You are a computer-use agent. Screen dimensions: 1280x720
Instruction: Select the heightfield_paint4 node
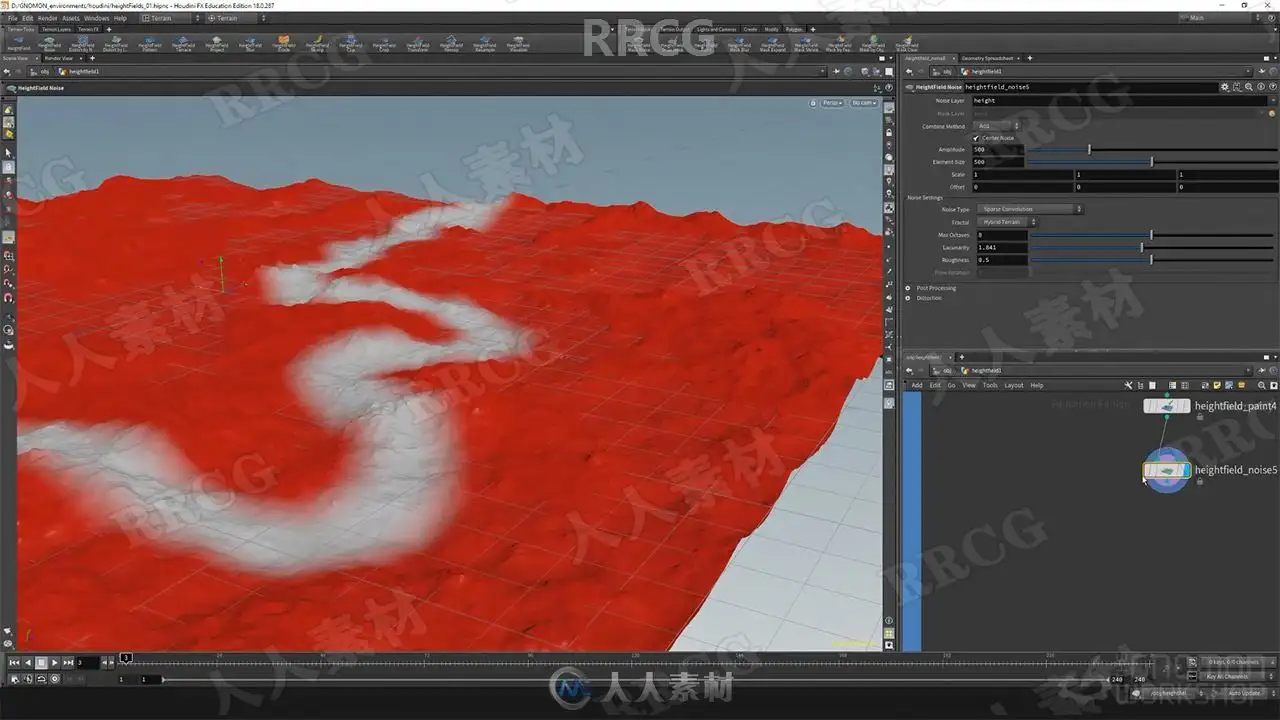1167,406
